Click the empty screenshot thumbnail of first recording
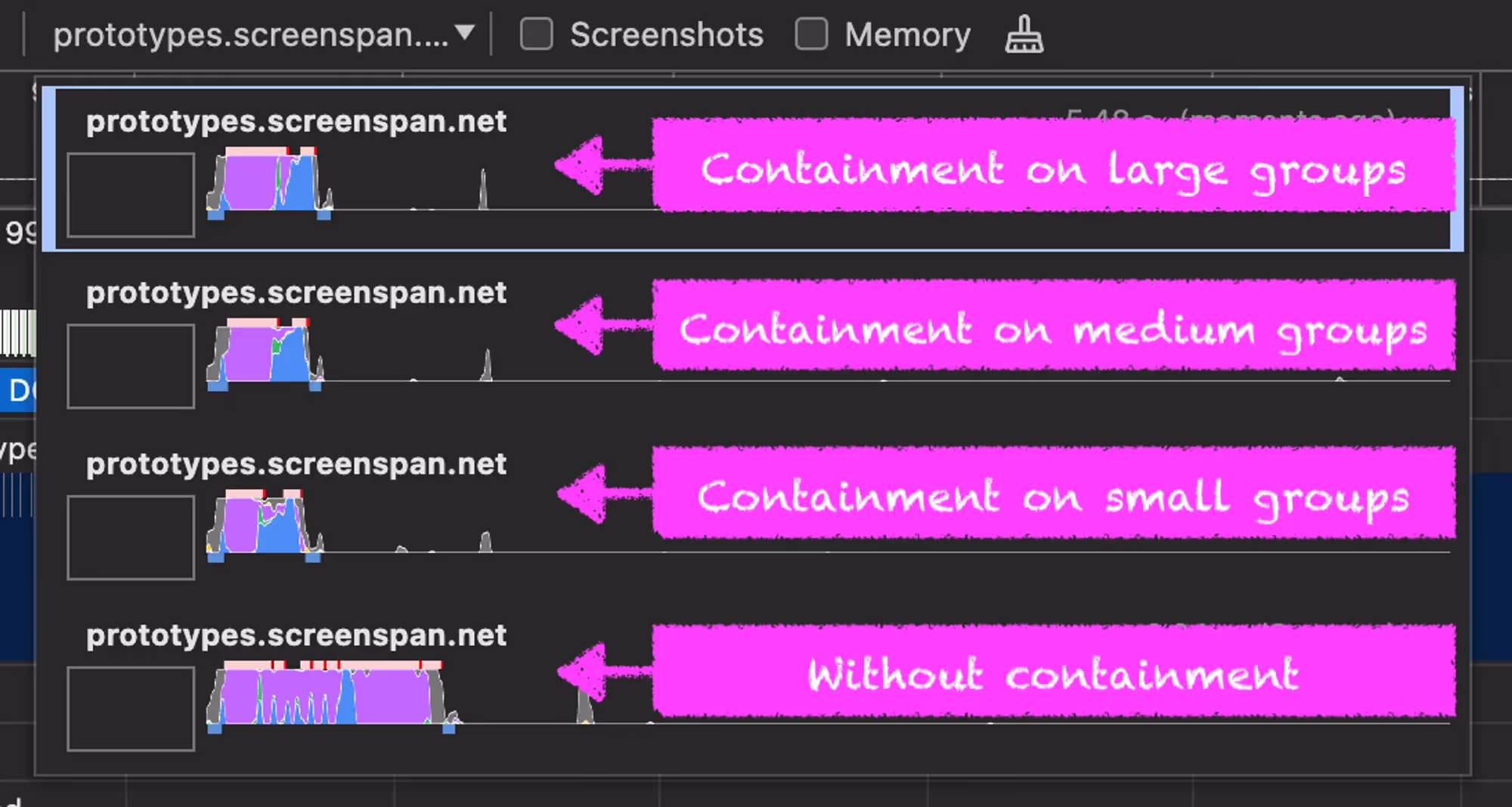 (131, 195)
